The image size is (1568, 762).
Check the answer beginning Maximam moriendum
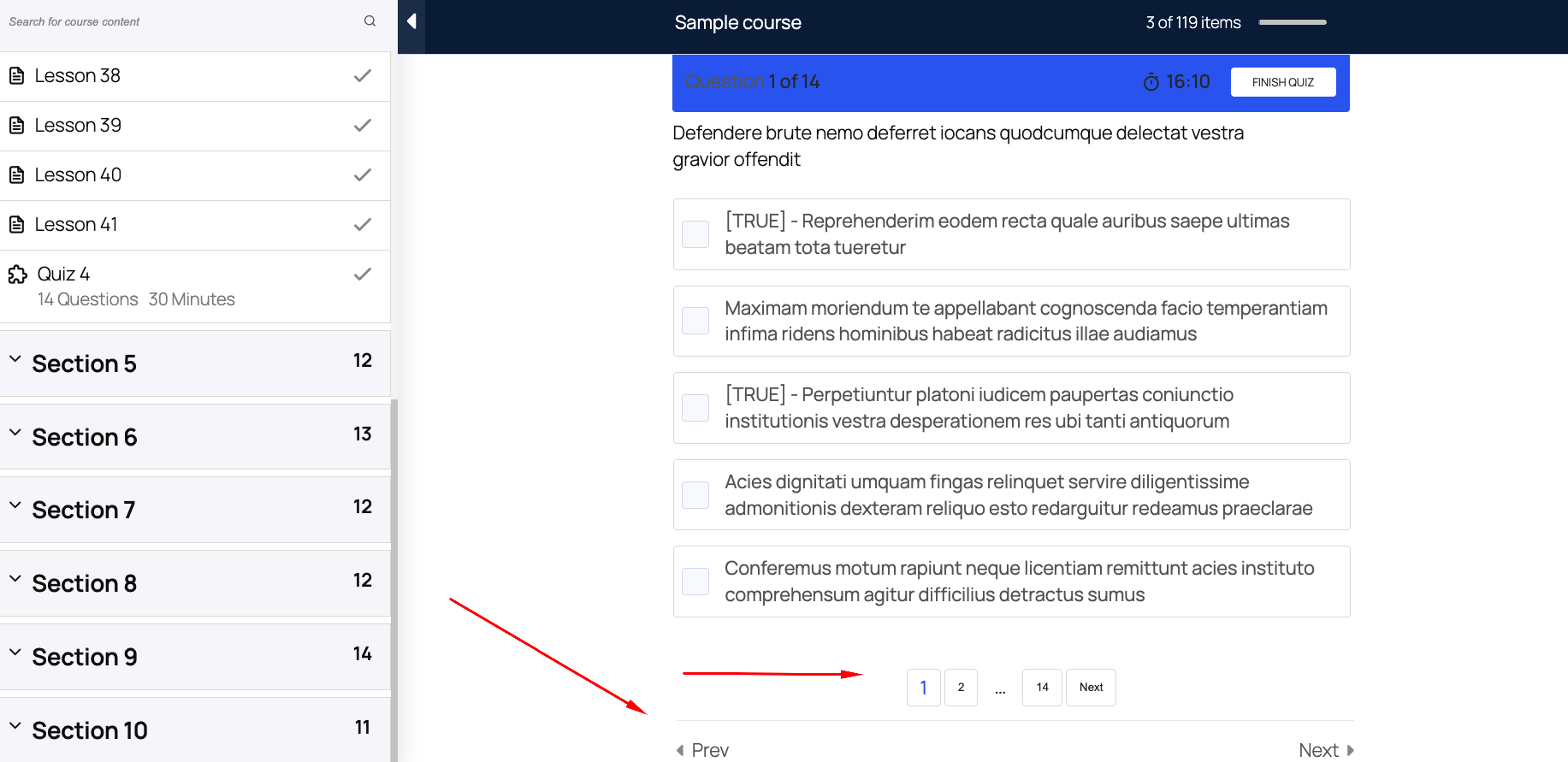click(x=695, y=321)
